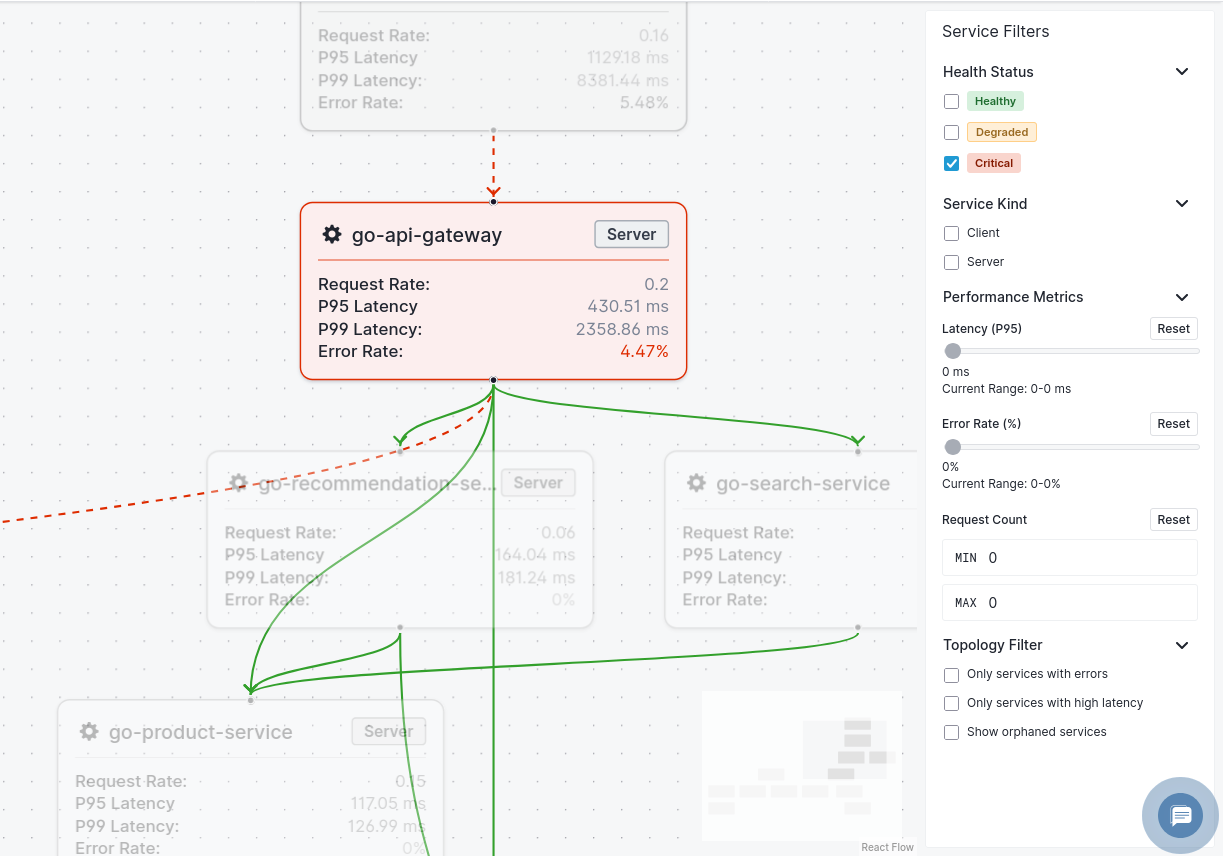The height and width of the screenshot is (856, 1223).
Task: Click the go-api-gateway gear icon
Action: pyautogui.click(x=332, y=235)
